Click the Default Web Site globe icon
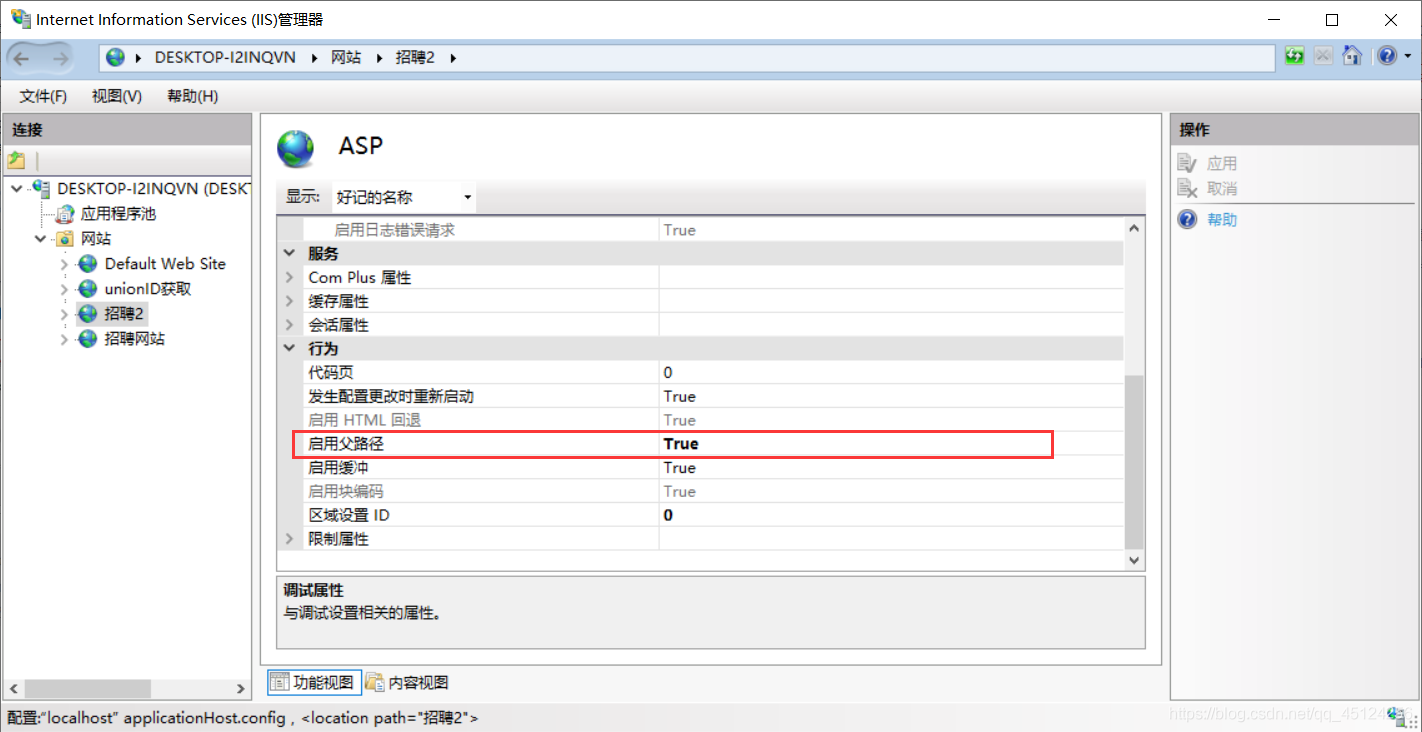The image size is (1422, 732). click(88, 264)
